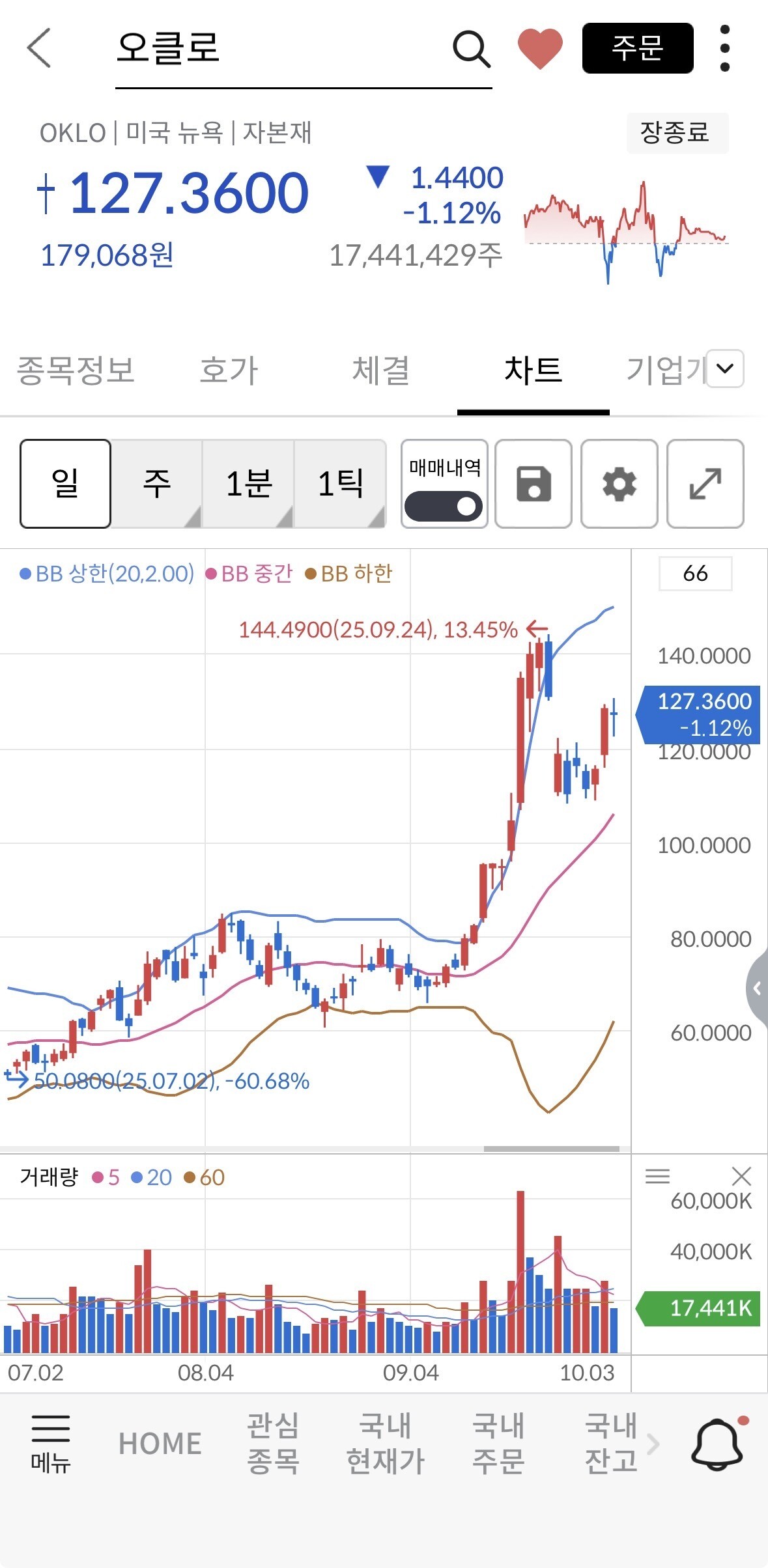
Task: Tap the BB 하한 legend label
Action: click(349, 574)
